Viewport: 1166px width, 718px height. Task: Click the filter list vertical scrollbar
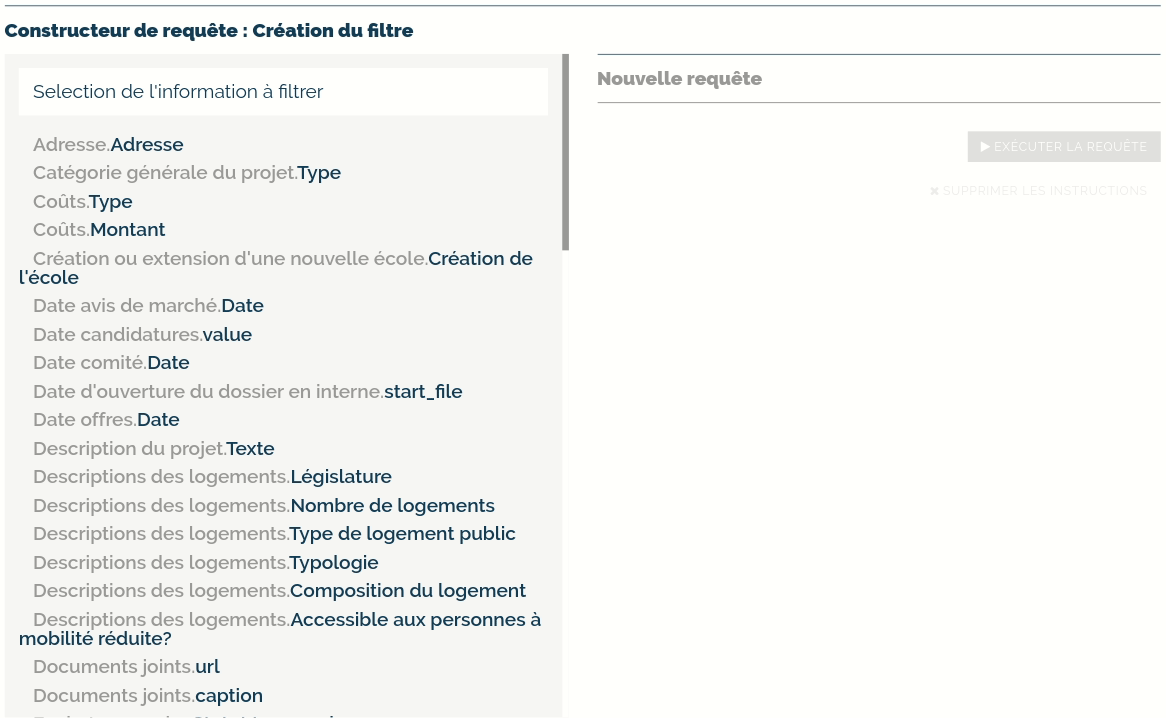pyautogui.click(x=565, y=152)
